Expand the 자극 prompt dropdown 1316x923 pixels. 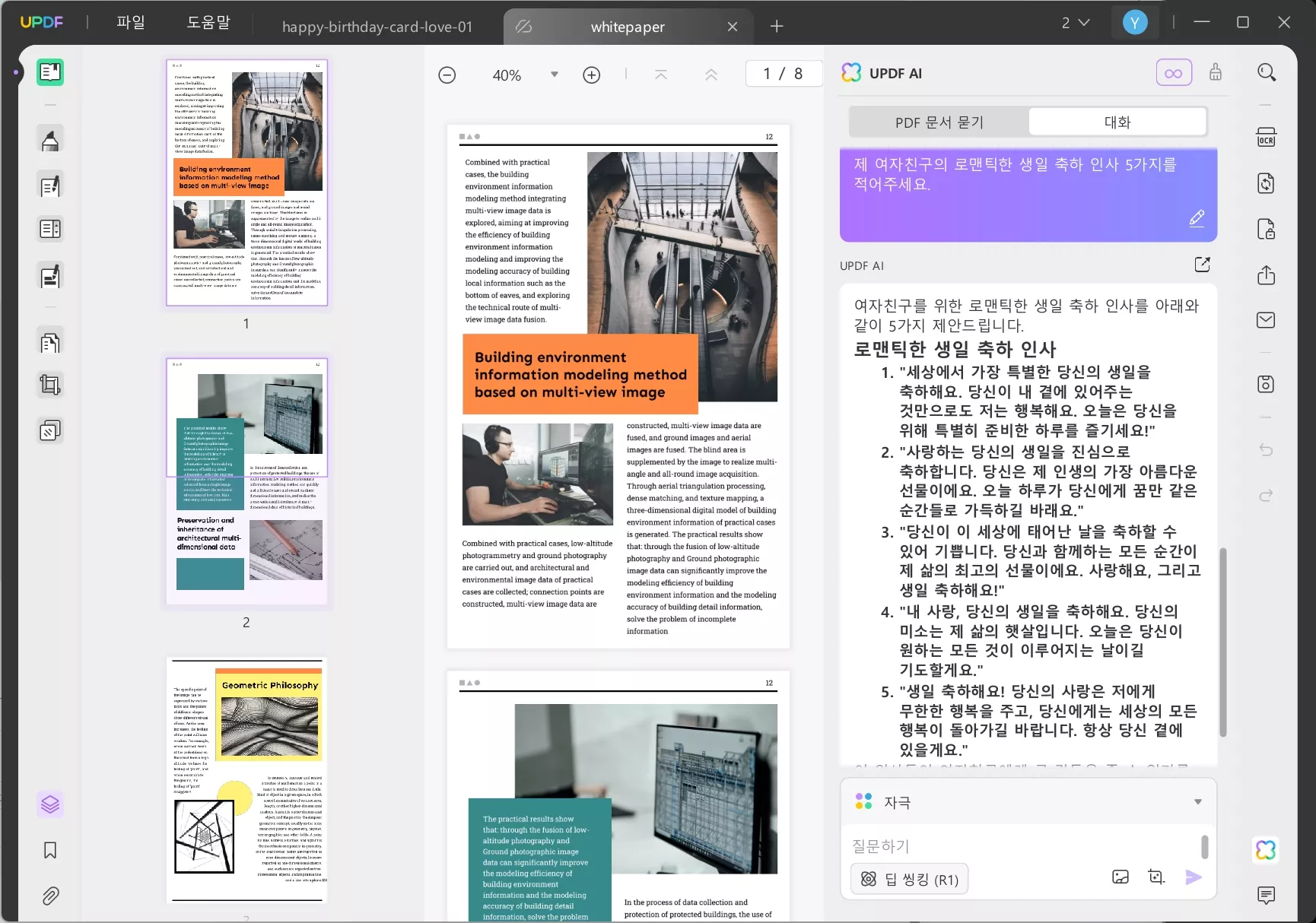1197,802
